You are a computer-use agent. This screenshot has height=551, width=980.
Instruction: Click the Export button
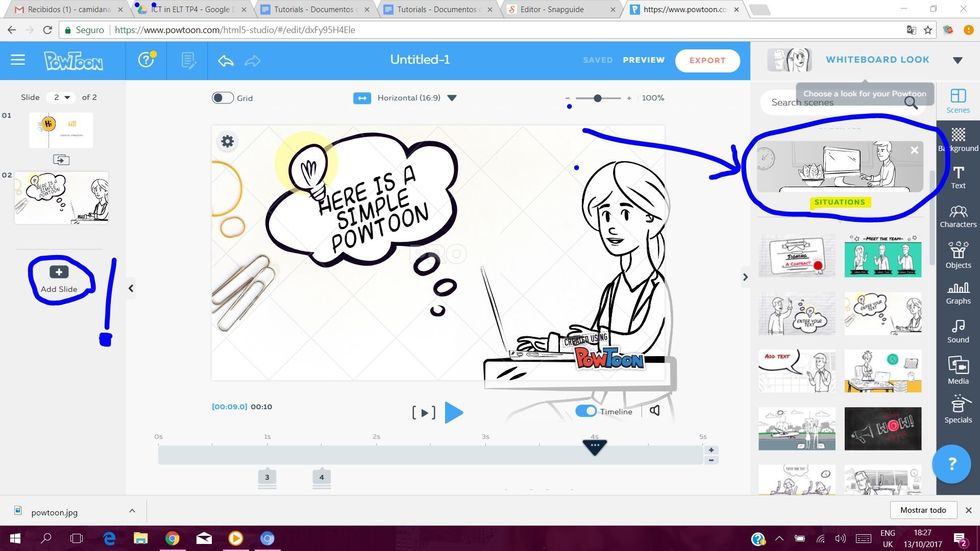pyautogui.click(x=708, y=61)
